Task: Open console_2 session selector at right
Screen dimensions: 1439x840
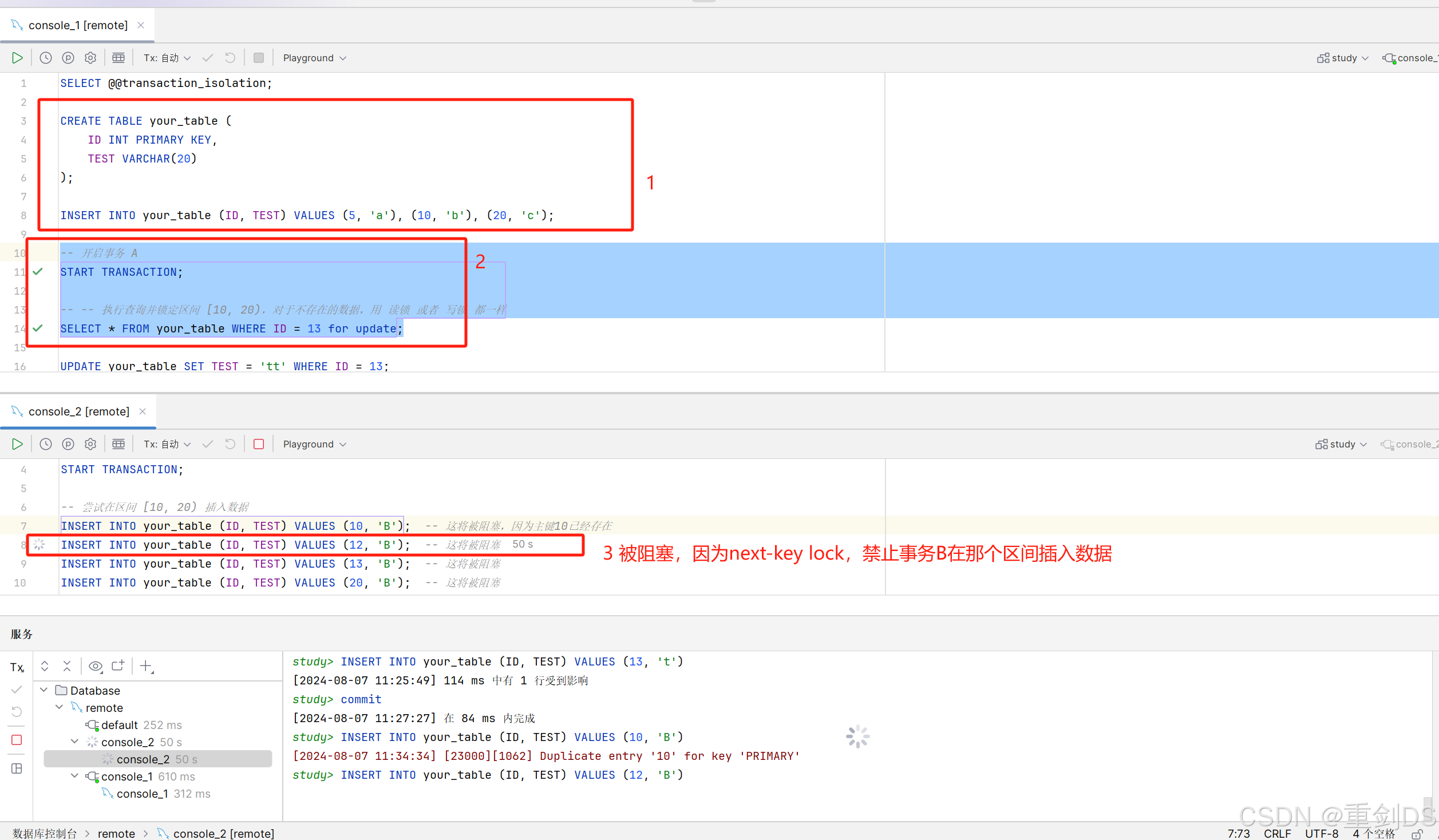Action: pos(1409,444)
